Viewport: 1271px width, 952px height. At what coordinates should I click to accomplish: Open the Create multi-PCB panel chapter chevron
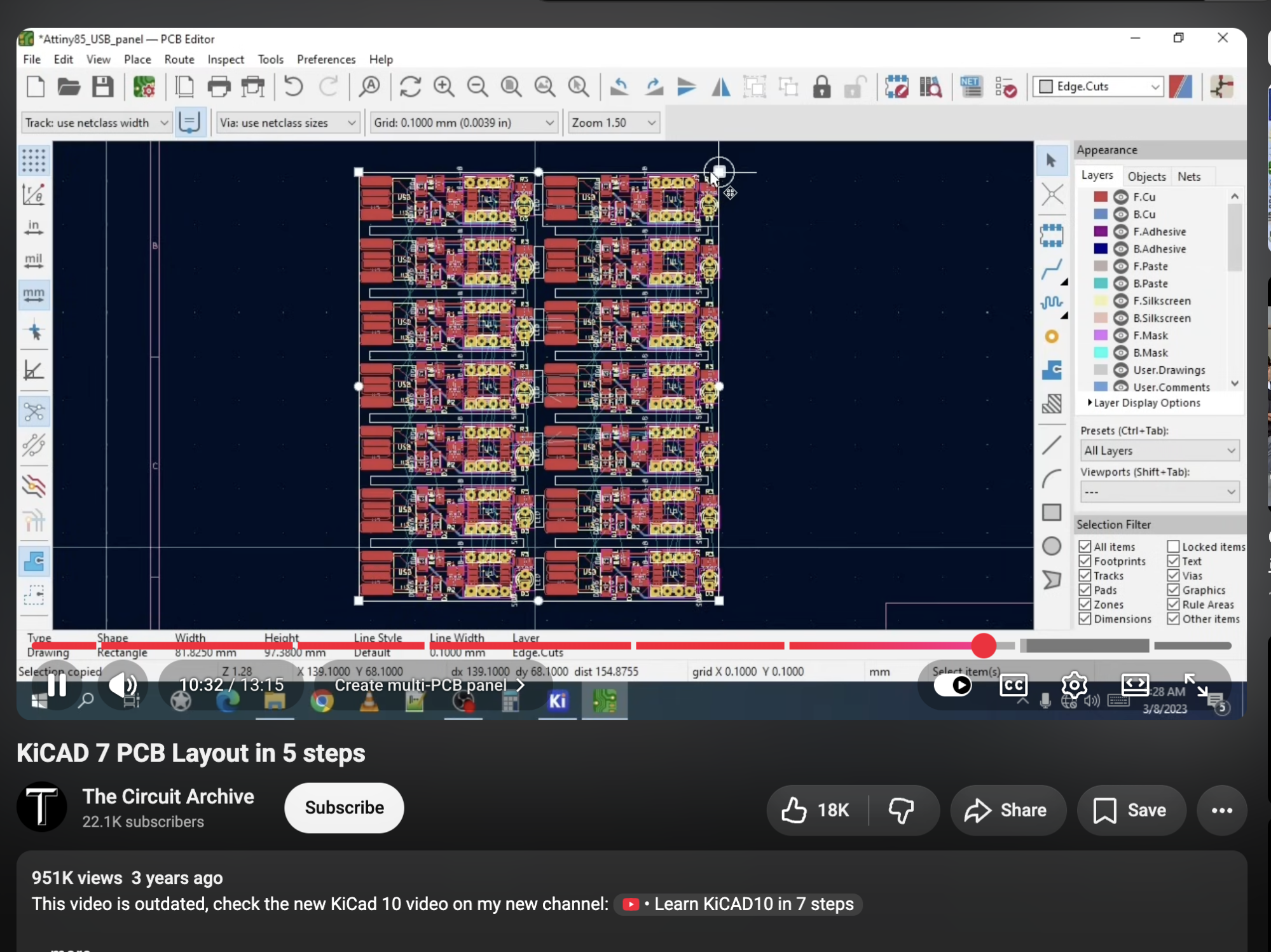pyautogui.click(x=521, y=685)
